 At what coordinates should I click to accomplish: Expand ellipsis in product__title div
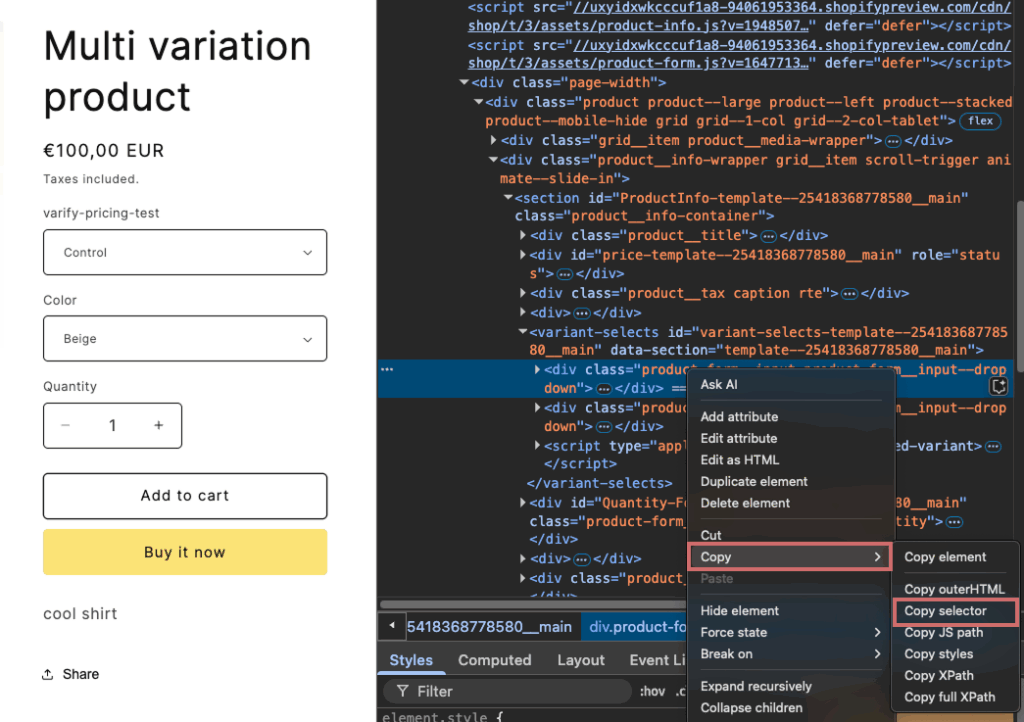coord(768,236)
